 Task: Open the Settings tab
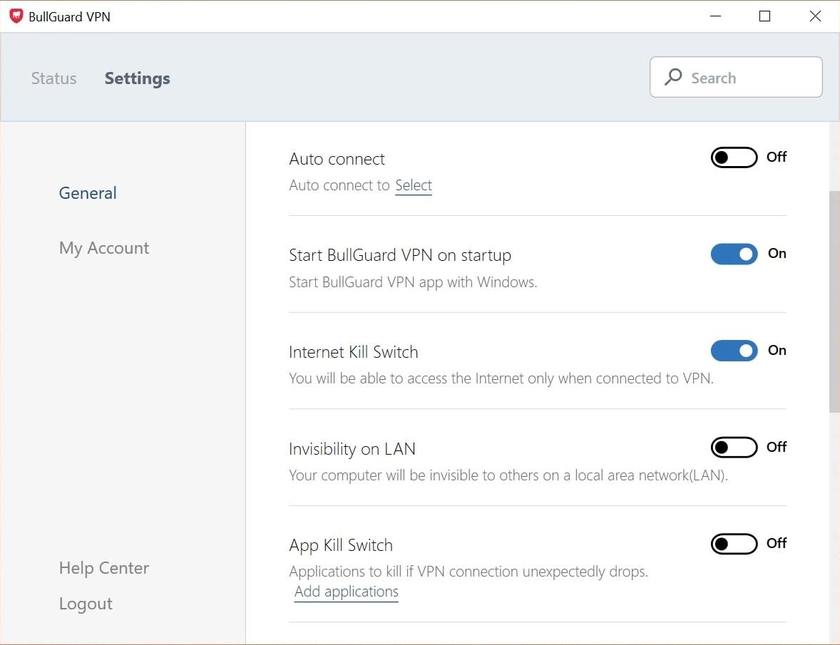(137, 78)
